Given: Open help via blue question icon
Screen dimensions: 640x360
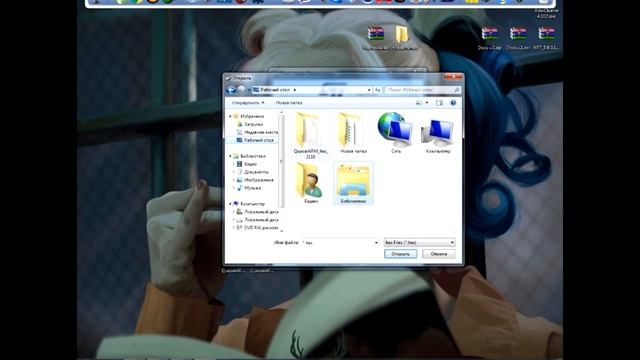Looking at the screenshot, I should click(453, 103).
